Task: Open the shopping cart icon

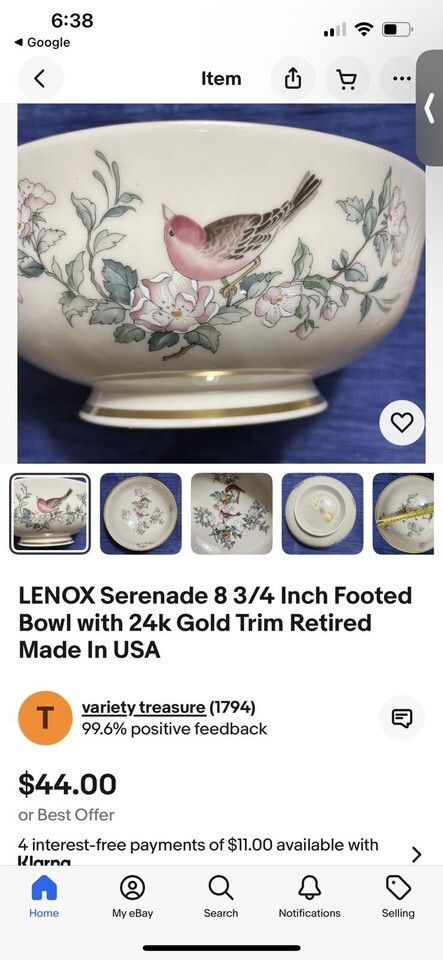Action: click(x=347, y=78)
